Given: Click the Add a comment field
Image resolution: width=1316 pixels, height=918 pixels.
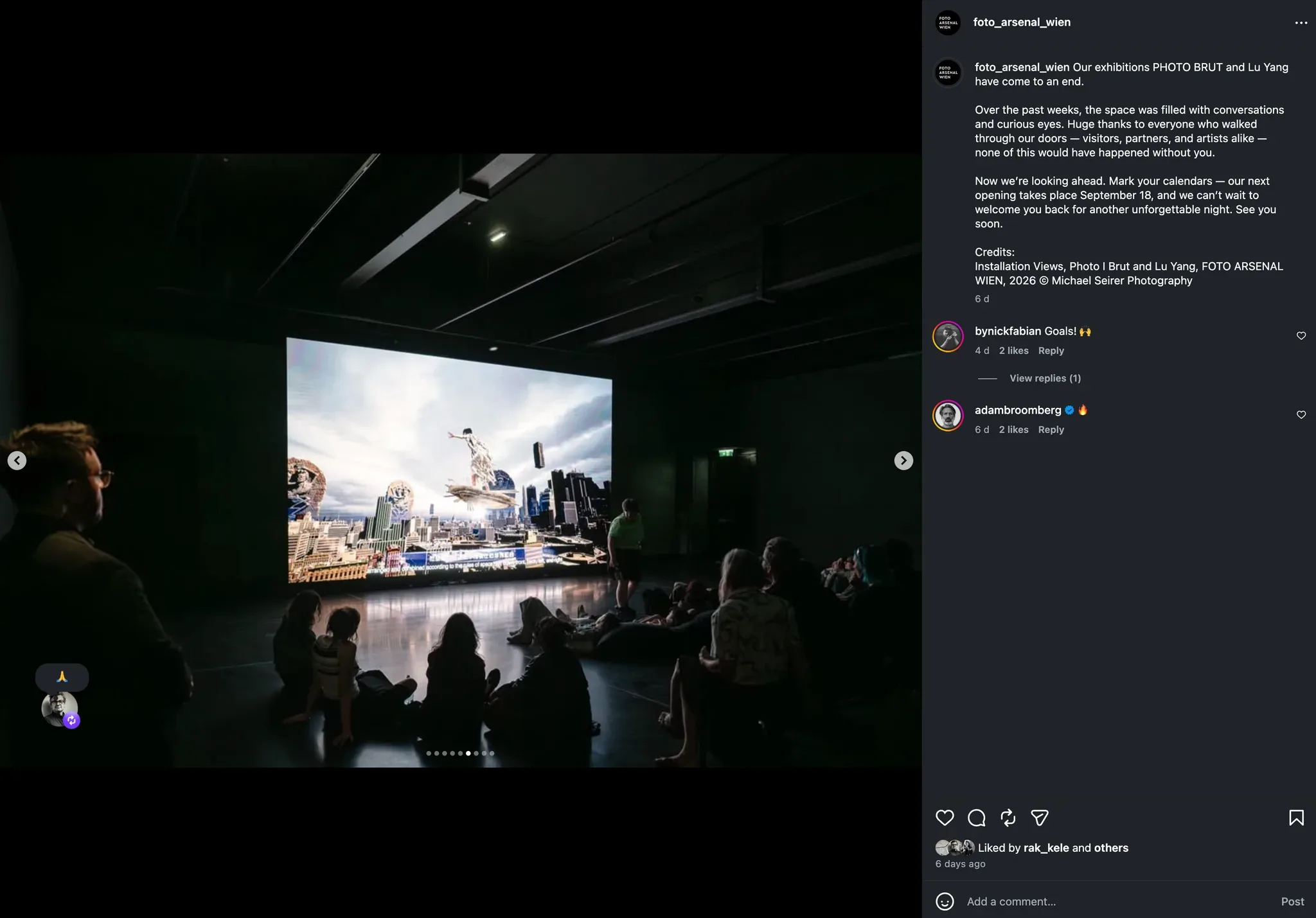Looking at the screenshot, I should pos(1118,902).
